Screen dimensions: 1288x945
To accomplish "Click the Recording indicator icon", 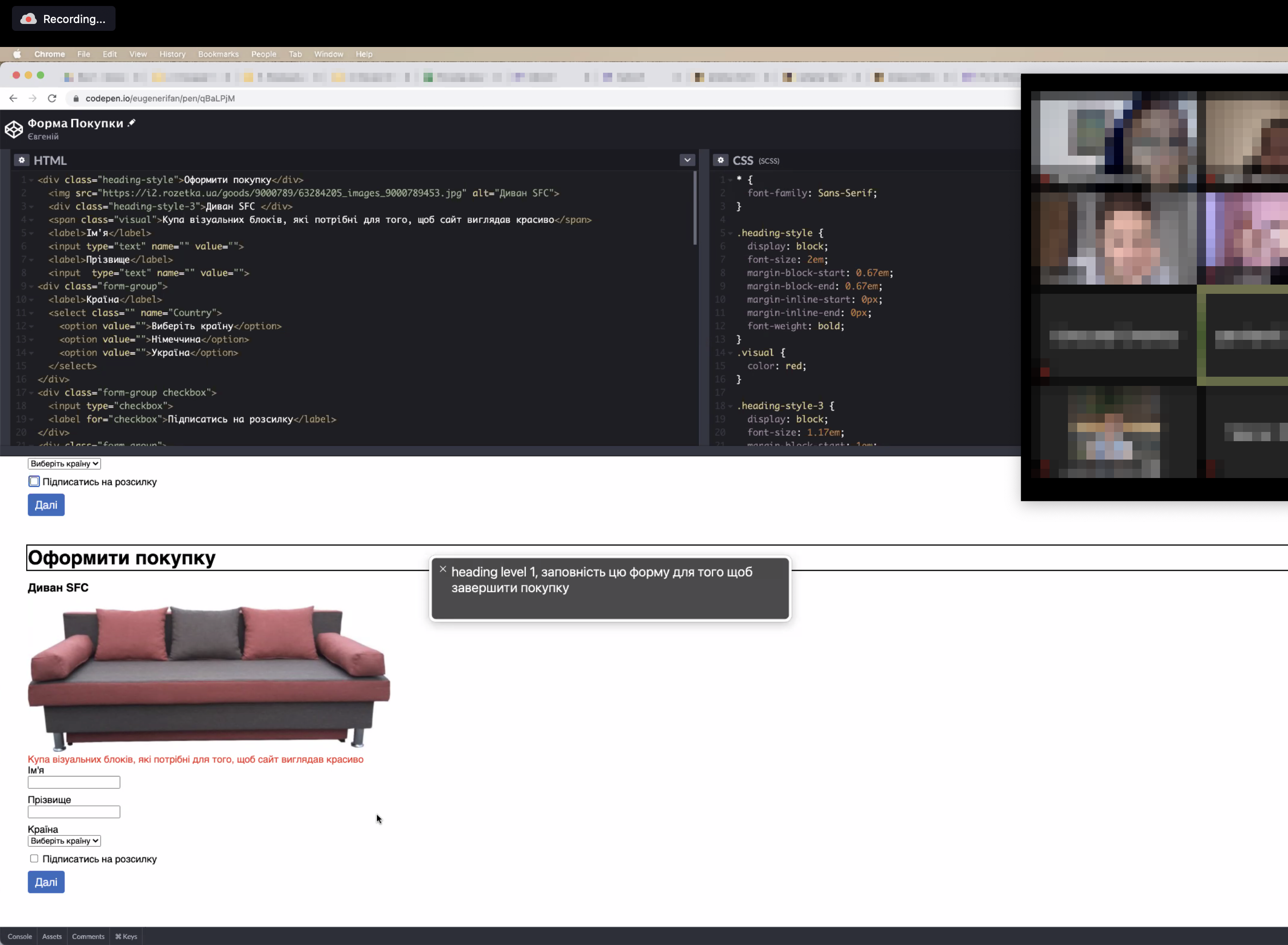I will (29, 18).
